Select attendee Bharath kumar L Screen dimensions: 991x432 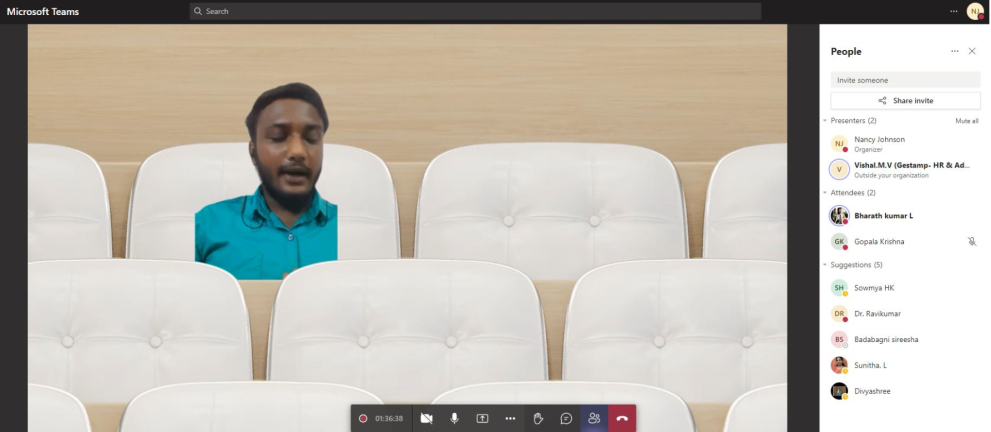click(x=905, y=215)
